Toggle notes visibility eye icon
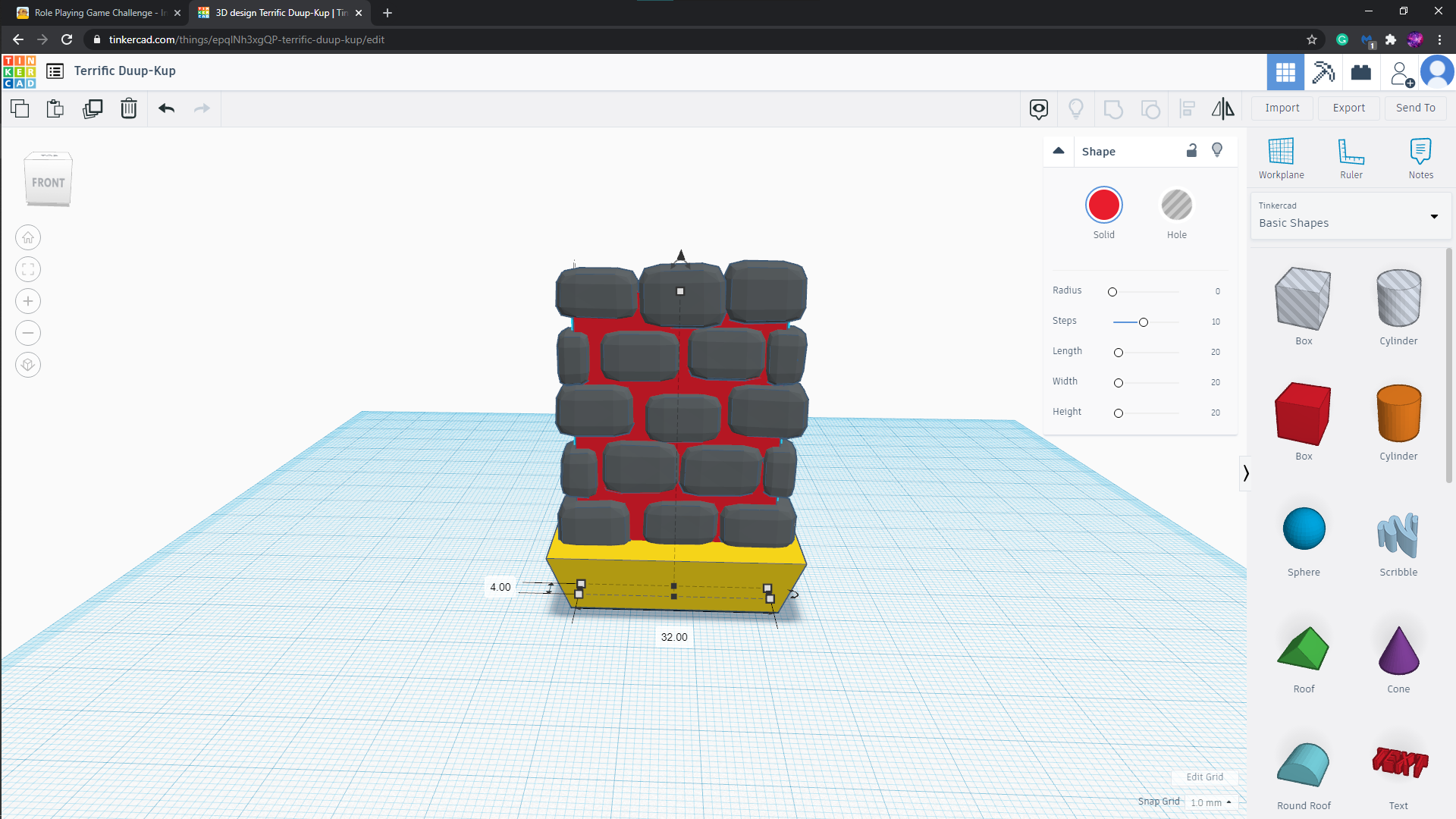1456x819 pixels. tap(1039, 109)
